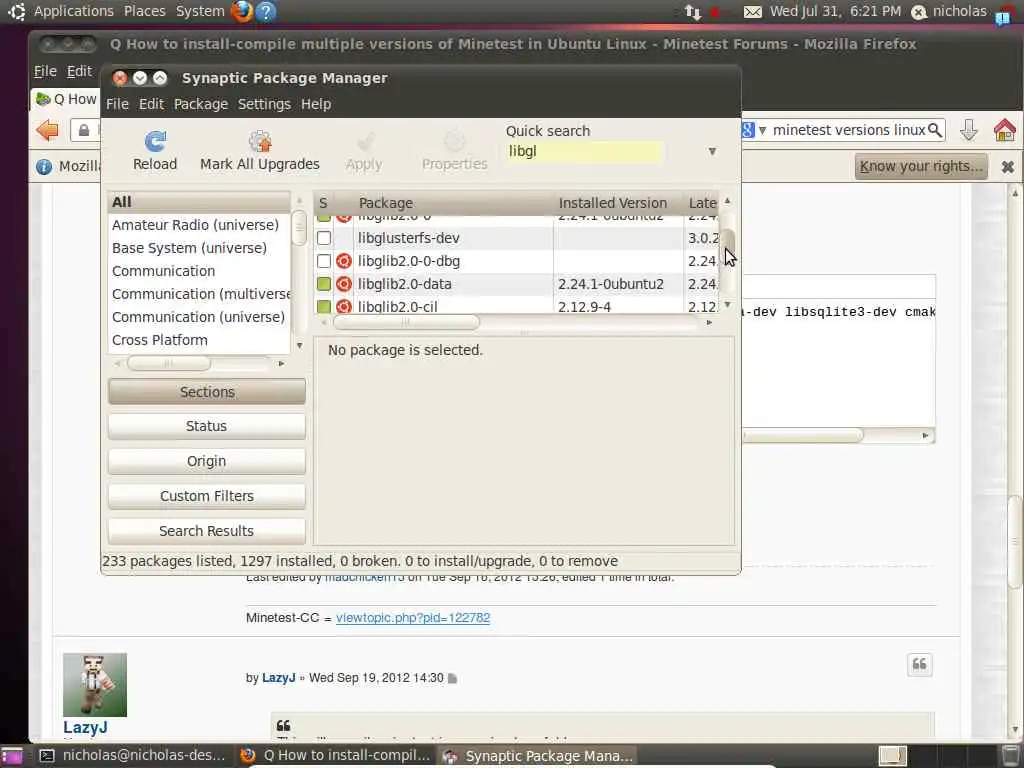1024x768 pixels.
Task: Open the Package menu
Action: click(201, 104)
